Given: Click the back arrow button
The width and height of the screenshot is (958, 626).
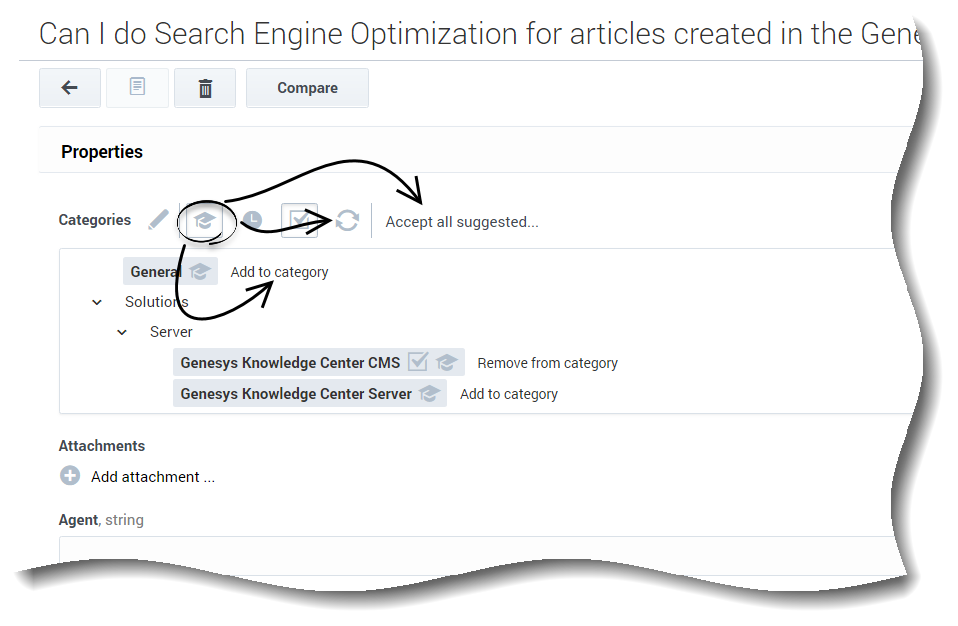Looking at the screenshot, I should [x=69, y=88].
